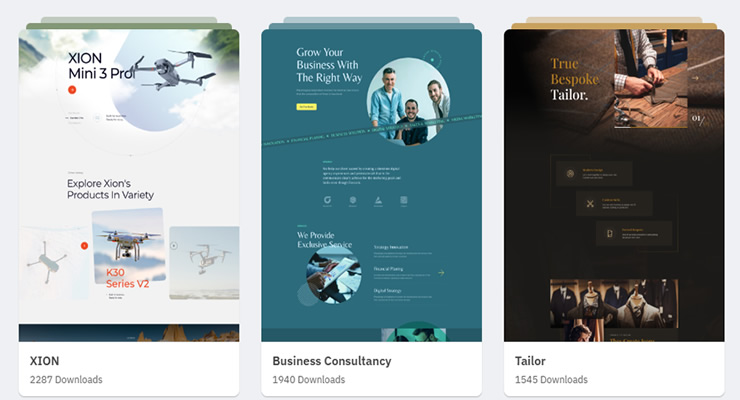The height and width of the screenshot is (400, 740).
Task: Click the first service icon below consultancy paragraph
Action: (327, 200)
